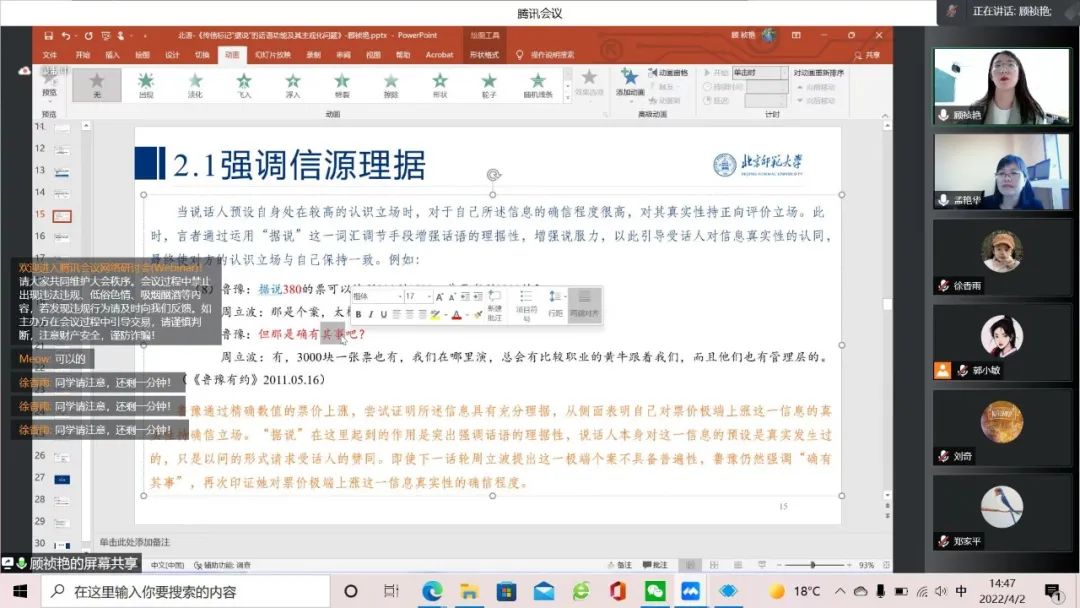Open the font name dropdown showing 楷体
Screen dimensions: 1080x608
(x=375, y=297)
